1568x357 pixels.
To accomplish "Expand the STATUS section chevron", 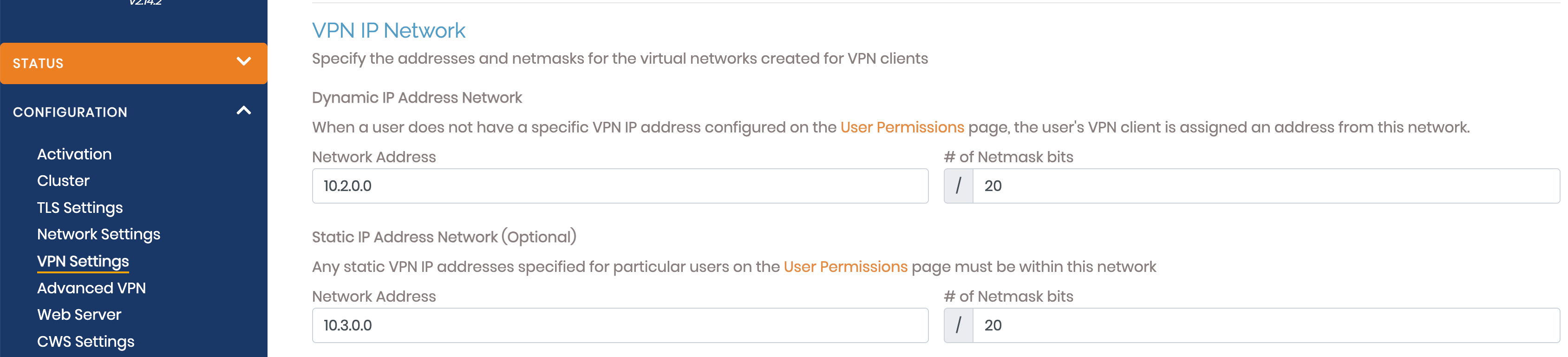I will point(243,61).
